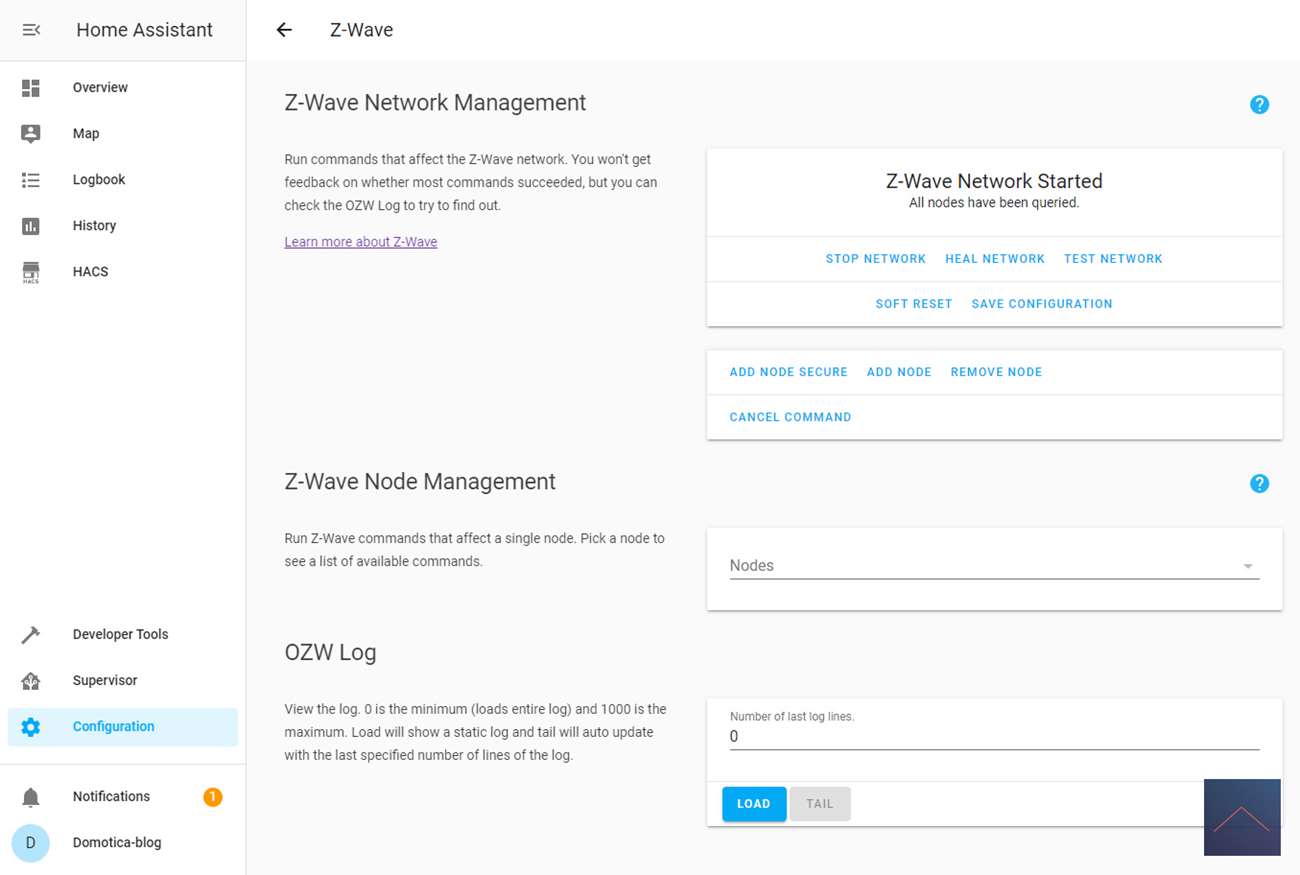Open the Overview dashboard icon
The width and height of the screenshot is (1300, 875).
pyautogui.click(x=31, y=88)
